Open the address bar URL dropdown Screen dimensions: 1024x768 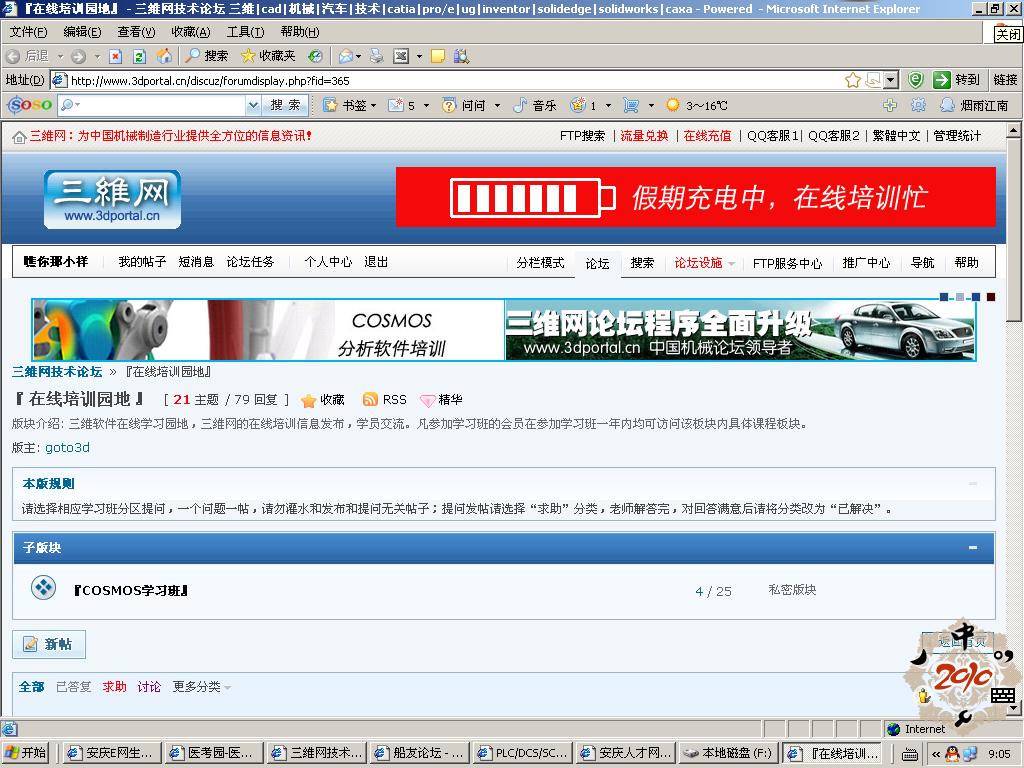coord(891,80)
